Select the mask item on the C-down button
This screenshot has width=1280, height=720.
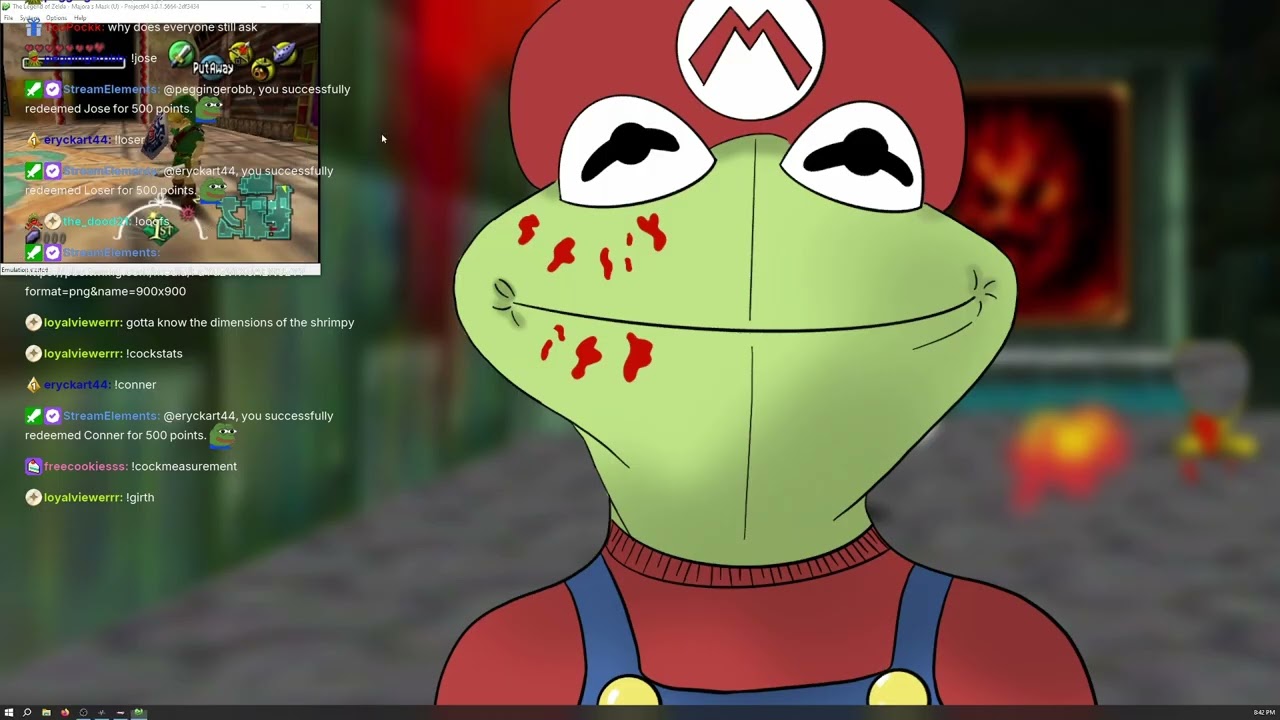pos(262,69)
